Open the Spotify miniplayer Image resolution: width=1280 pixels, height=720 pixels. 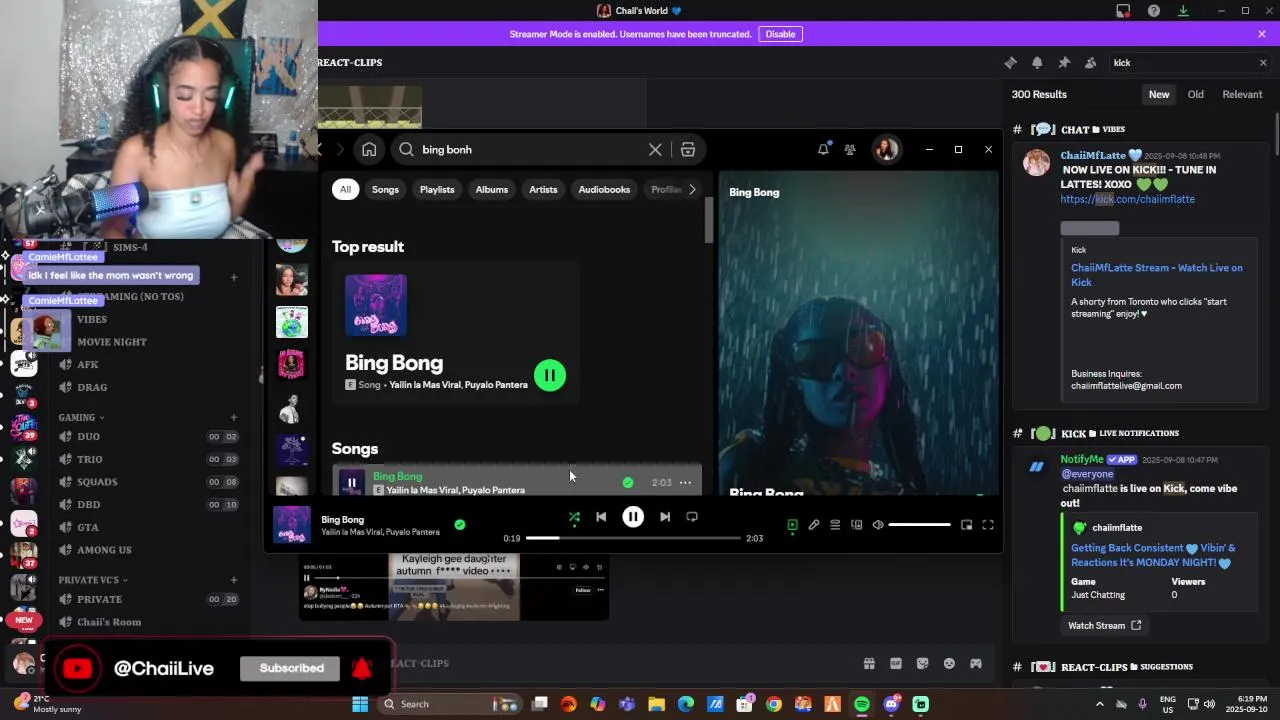pos(967,525)
